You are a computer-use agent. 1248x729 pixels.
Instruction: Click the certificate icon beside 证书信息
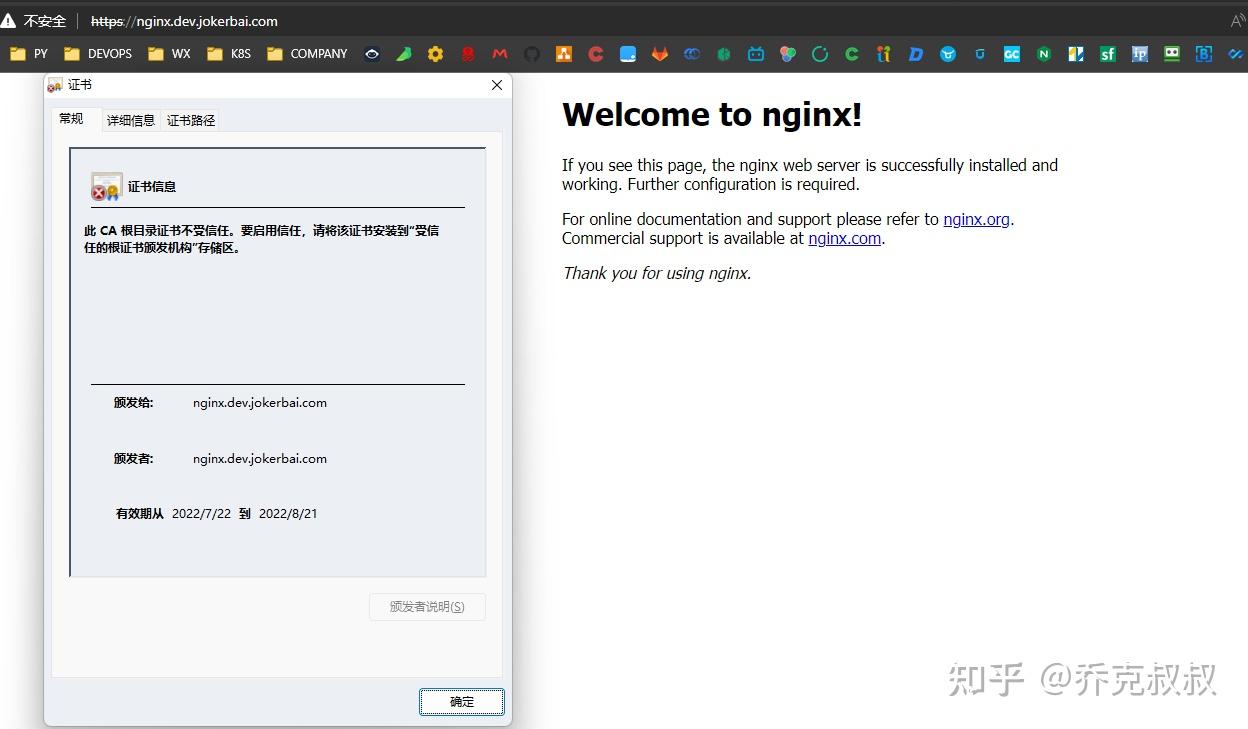point(106,187)
